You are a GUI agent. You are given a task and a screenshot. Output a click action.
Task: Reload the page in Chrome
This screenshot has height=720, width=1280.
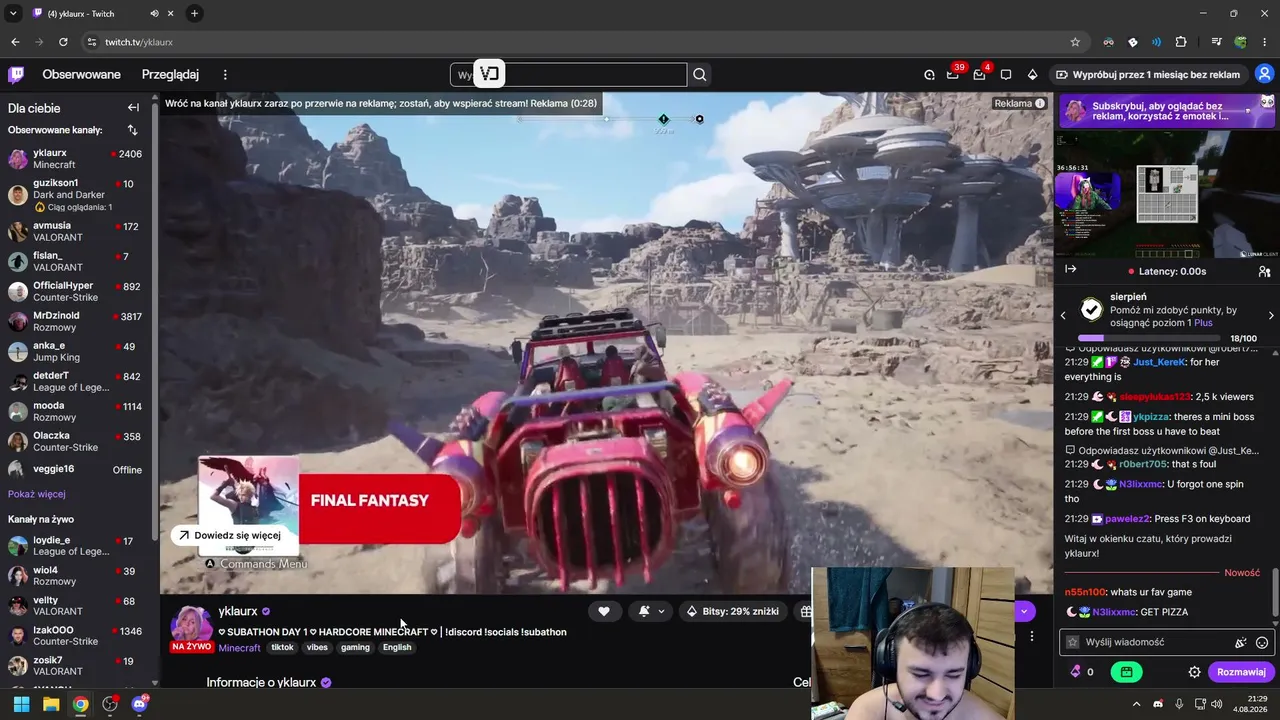63,42
